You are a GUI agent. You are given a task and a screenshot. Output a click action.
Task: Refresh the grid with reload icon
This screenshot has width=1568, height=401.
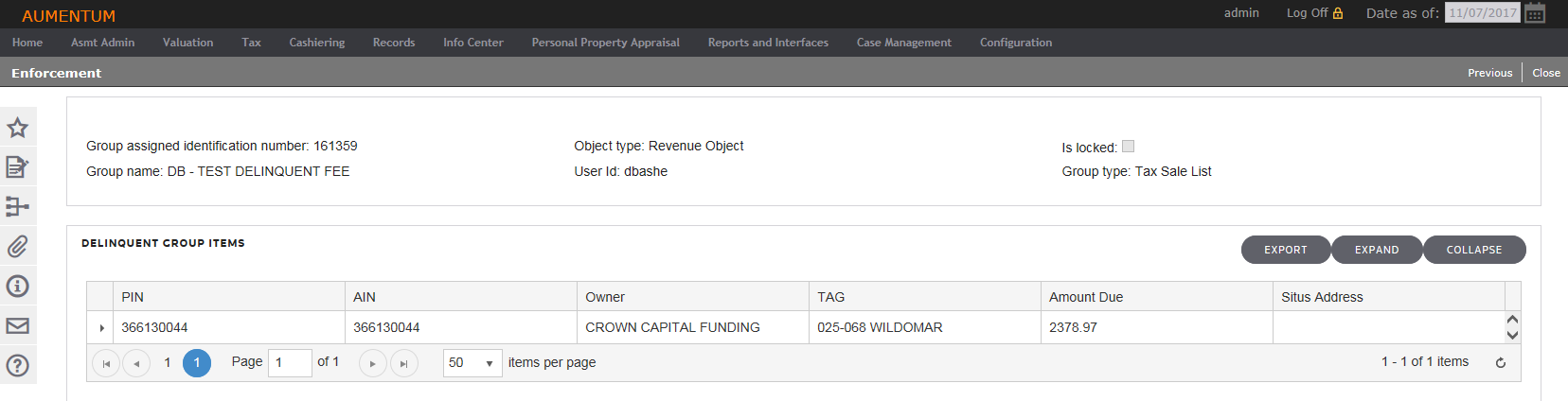coord(1501,363)
